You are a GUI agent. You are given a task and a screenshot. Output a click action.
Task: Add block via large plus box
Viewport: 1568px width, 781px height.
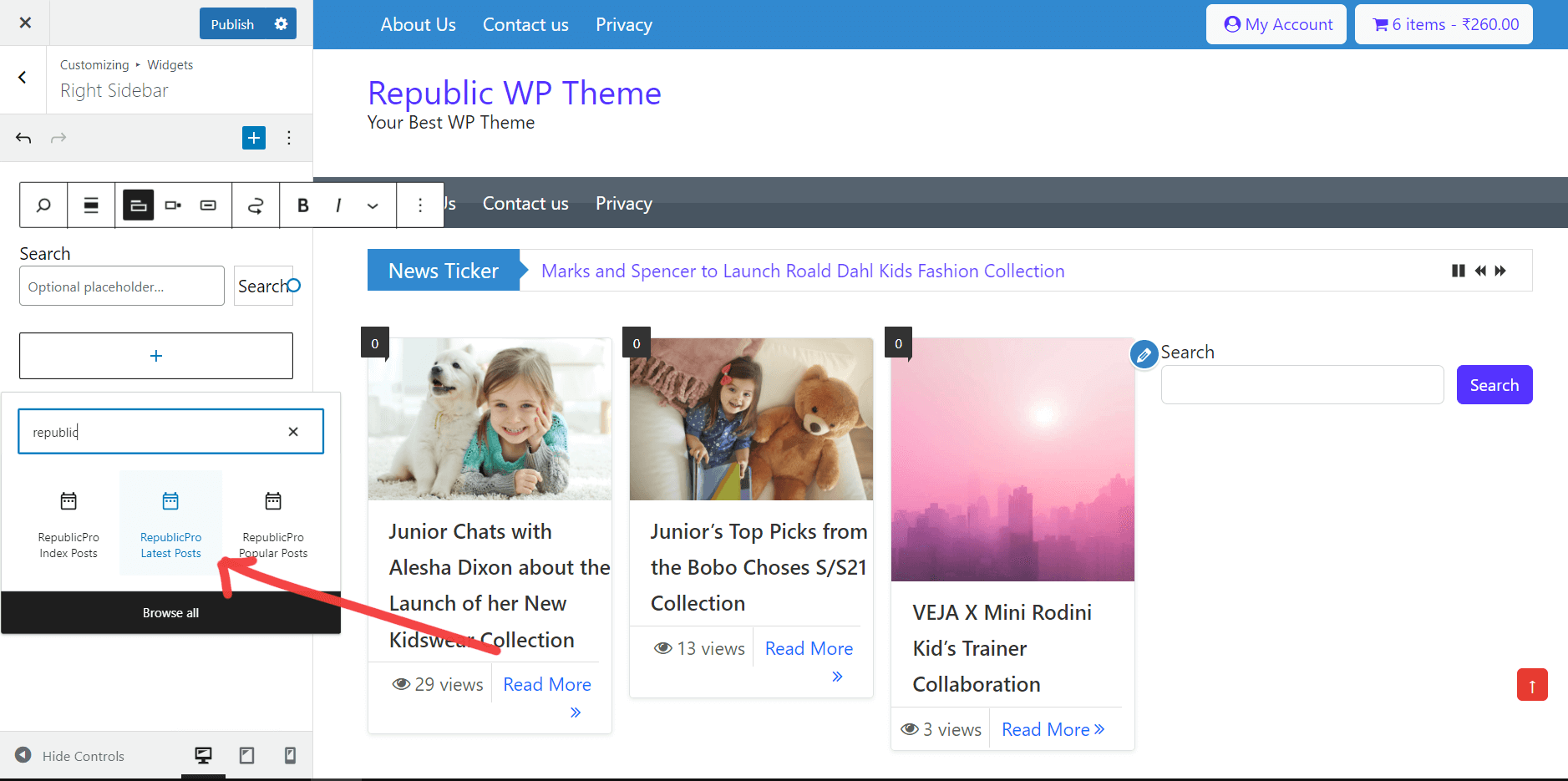coord(156,356)
